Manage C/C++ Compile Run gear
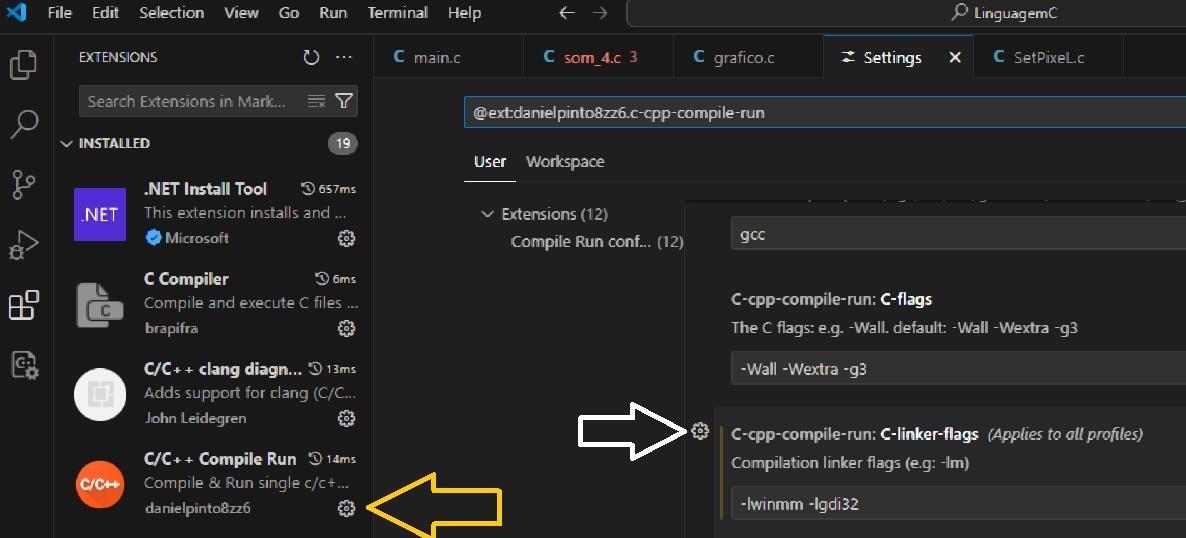1186x538 pixels. [346, 508]
